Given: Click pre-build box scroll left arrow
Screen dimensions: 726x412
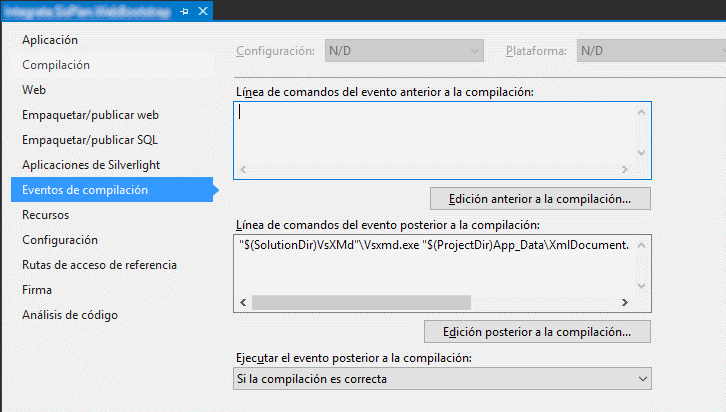Looking at the screenshot, I should click(x=243, y=170).
